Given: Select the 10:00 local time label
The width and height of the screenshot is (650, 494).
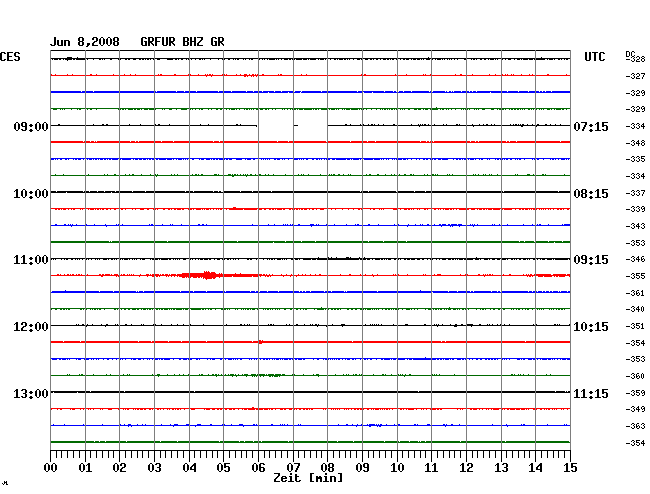Looking at the screenshot, I should point(31,194).
